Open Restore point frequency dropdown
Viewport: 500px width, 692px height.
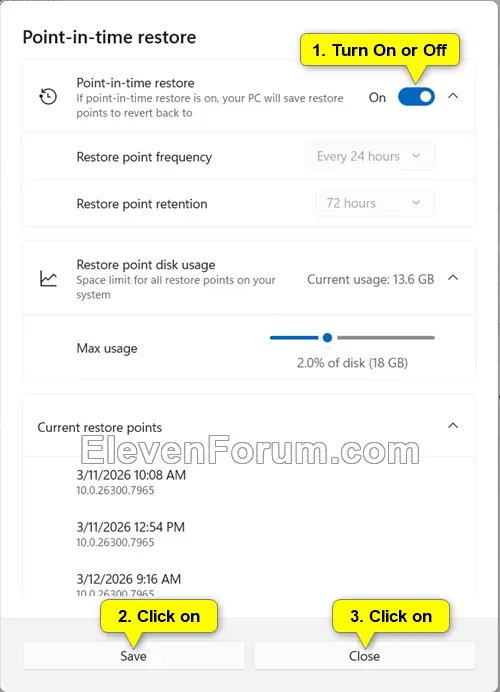(x=369, y=156)
